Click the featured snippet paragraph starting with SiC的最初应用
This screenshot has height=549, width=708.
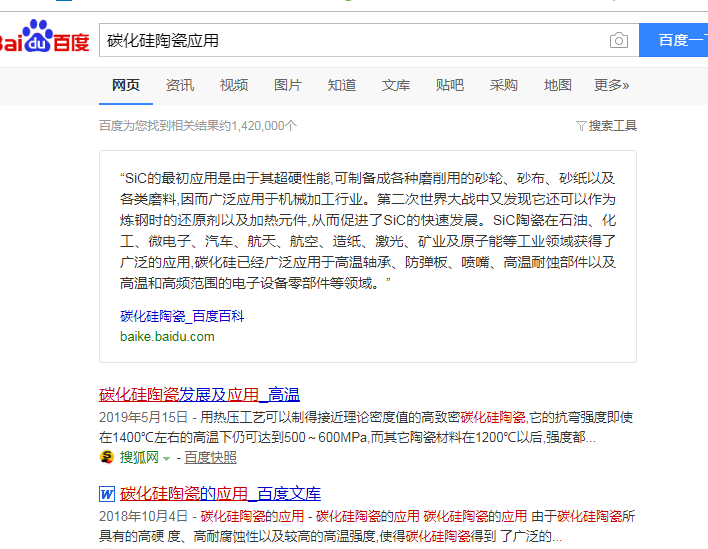(x=368, y=231)
